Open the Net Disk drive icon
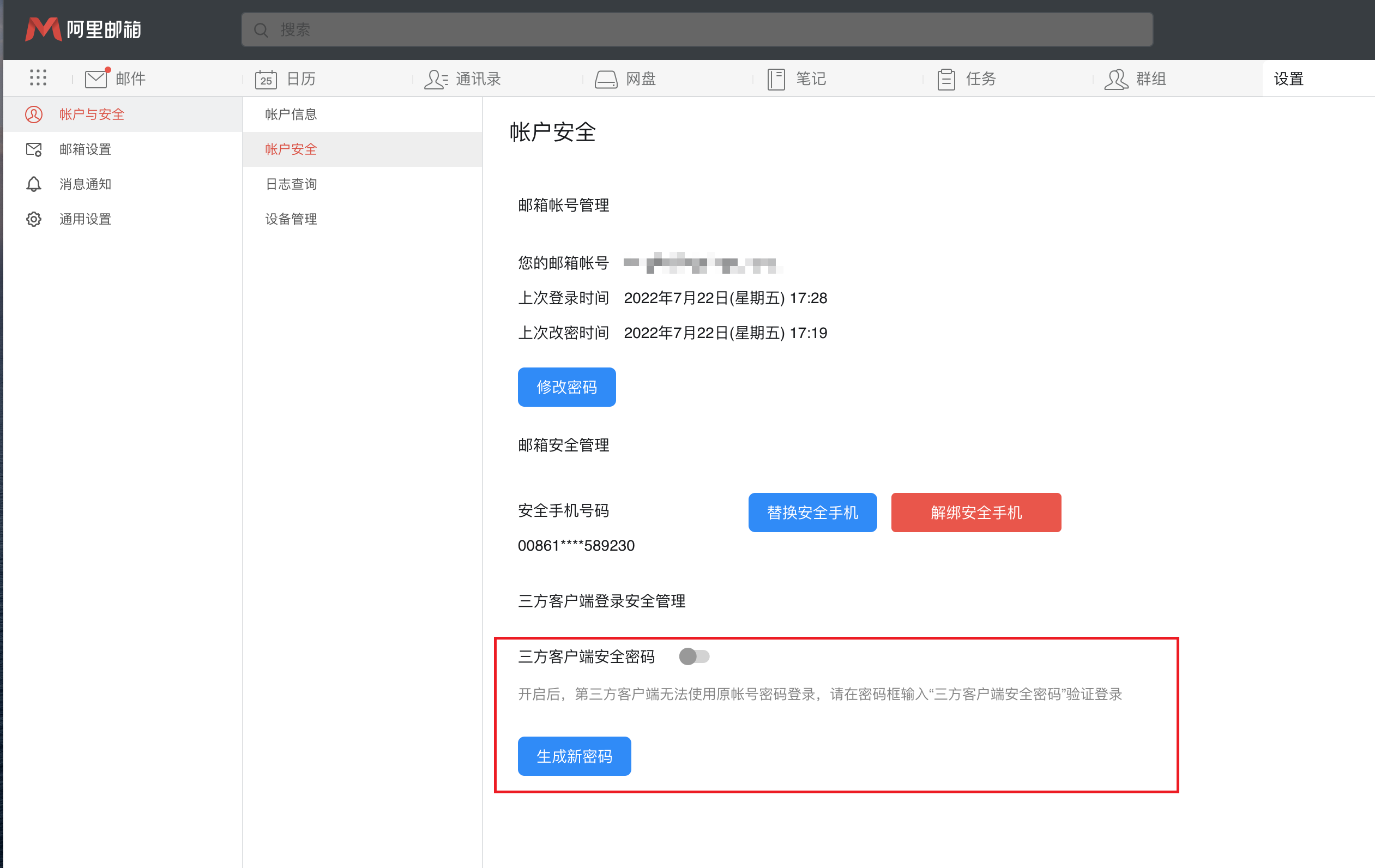 coord(606,79)
